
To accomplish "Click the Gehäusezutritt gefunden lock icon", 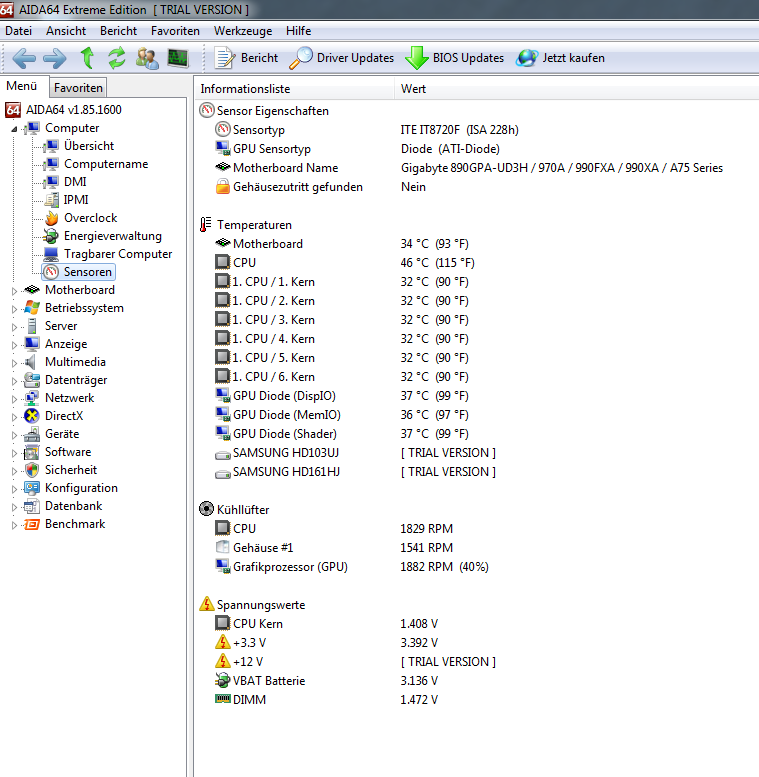I will (223, 187).
